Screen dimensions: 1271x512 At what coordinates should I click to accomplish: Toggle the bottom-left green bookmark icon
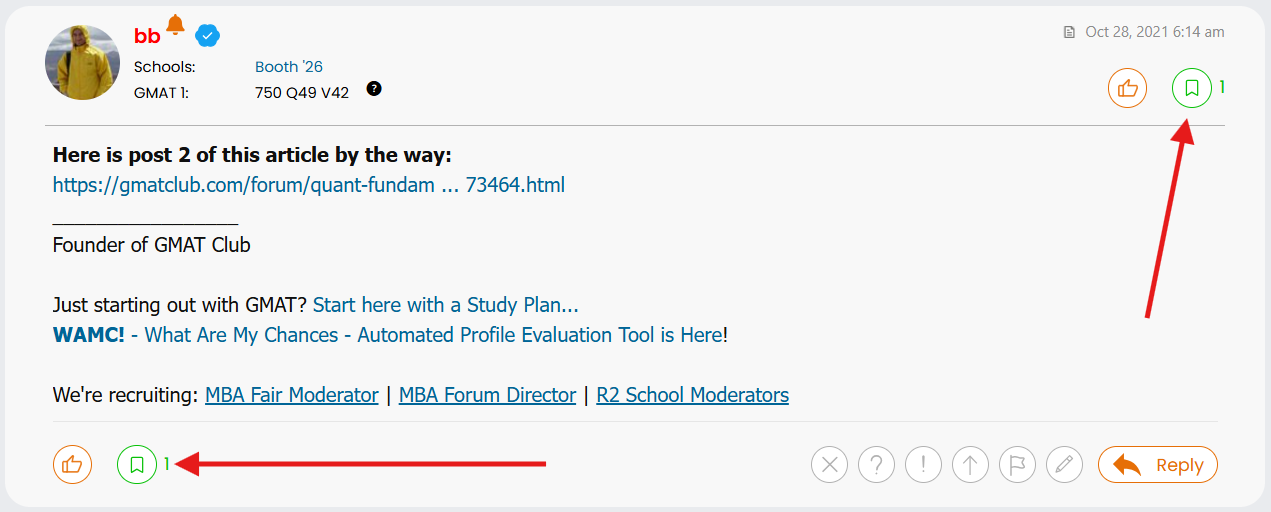(x=137, y=464)
